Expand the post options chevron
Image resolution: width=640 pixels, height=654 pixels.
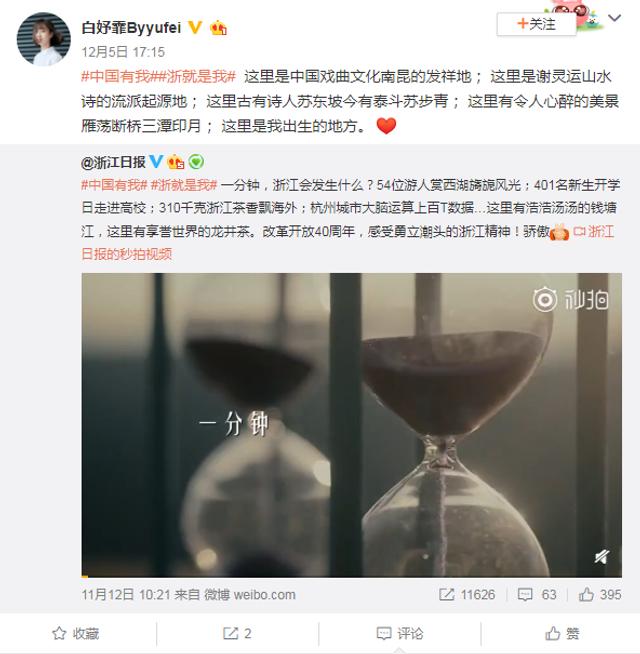[x=615, y=18]
